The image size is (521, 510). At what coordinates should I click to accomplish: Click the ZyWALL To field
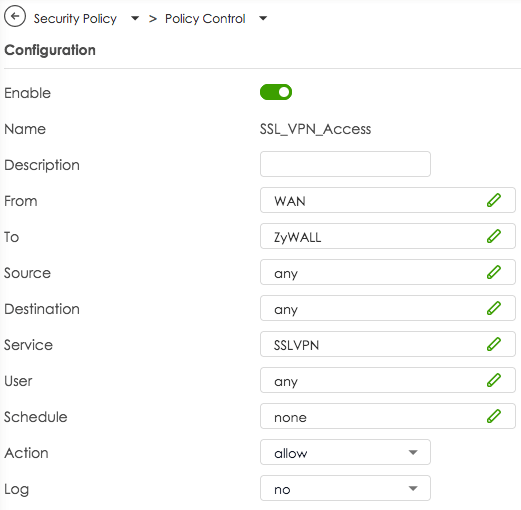(x=388, y=236)
